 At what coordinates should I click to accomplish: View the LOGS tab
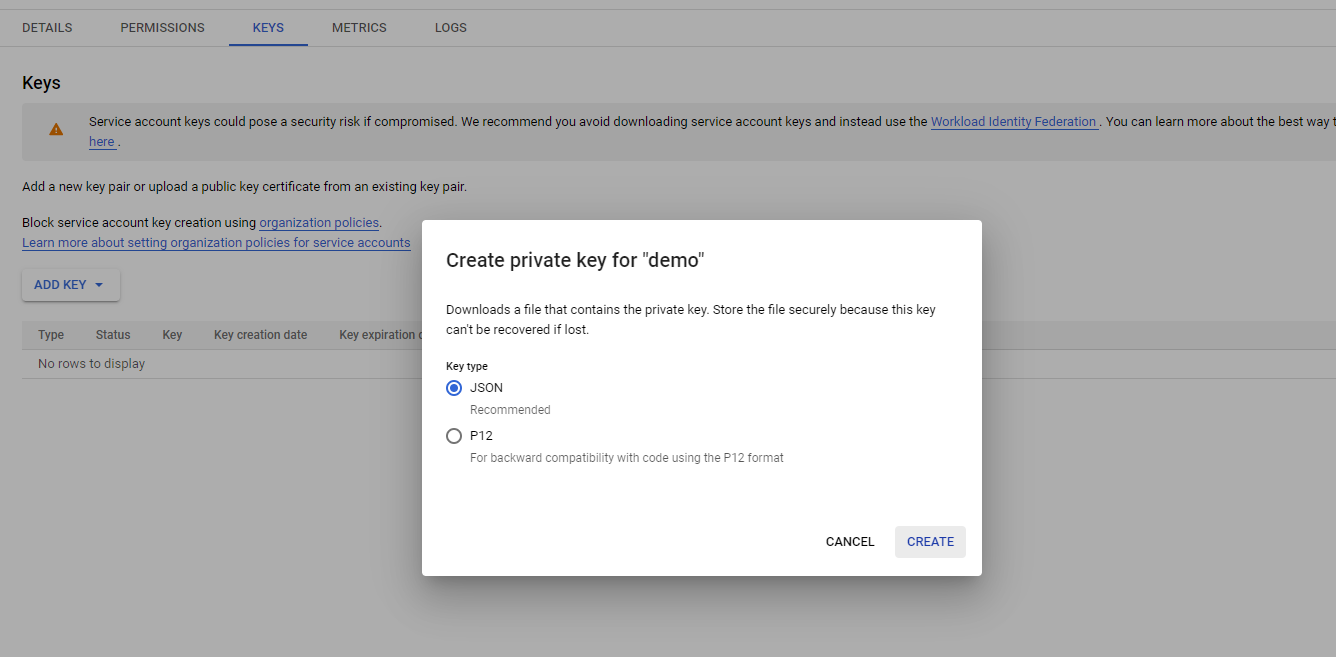pyautogui.click(x=451, y=28)
